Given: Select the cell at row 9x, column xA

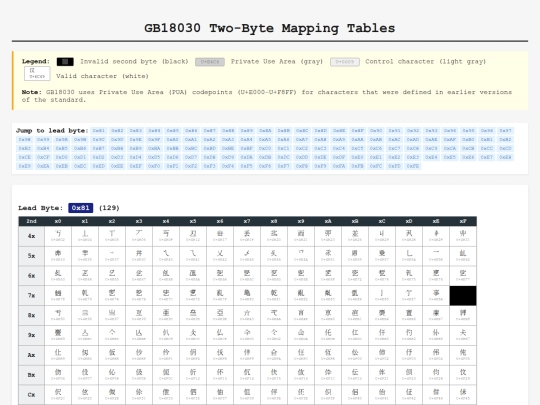Looking at the screenshot, I should pyautogui.click(x=328, y=335).
